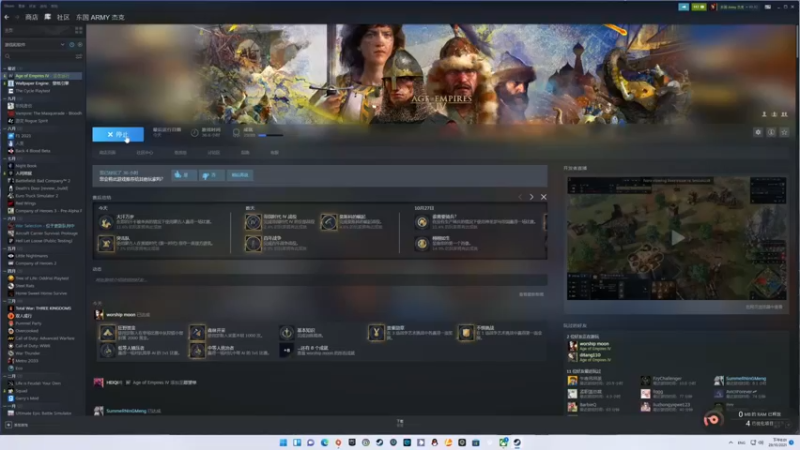Screen dimensions: 800x450
Task: Go to previous post-game summary page arrow
Action: [x=520, y=197]
